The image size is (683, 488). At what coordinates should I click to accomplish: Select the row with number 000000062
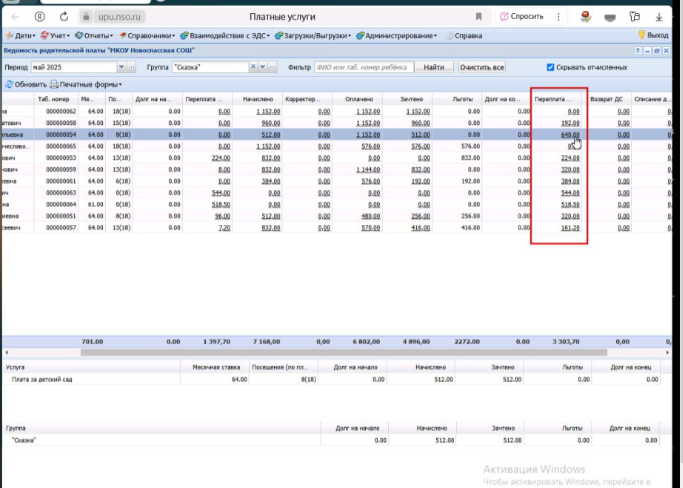click(336, 112)
